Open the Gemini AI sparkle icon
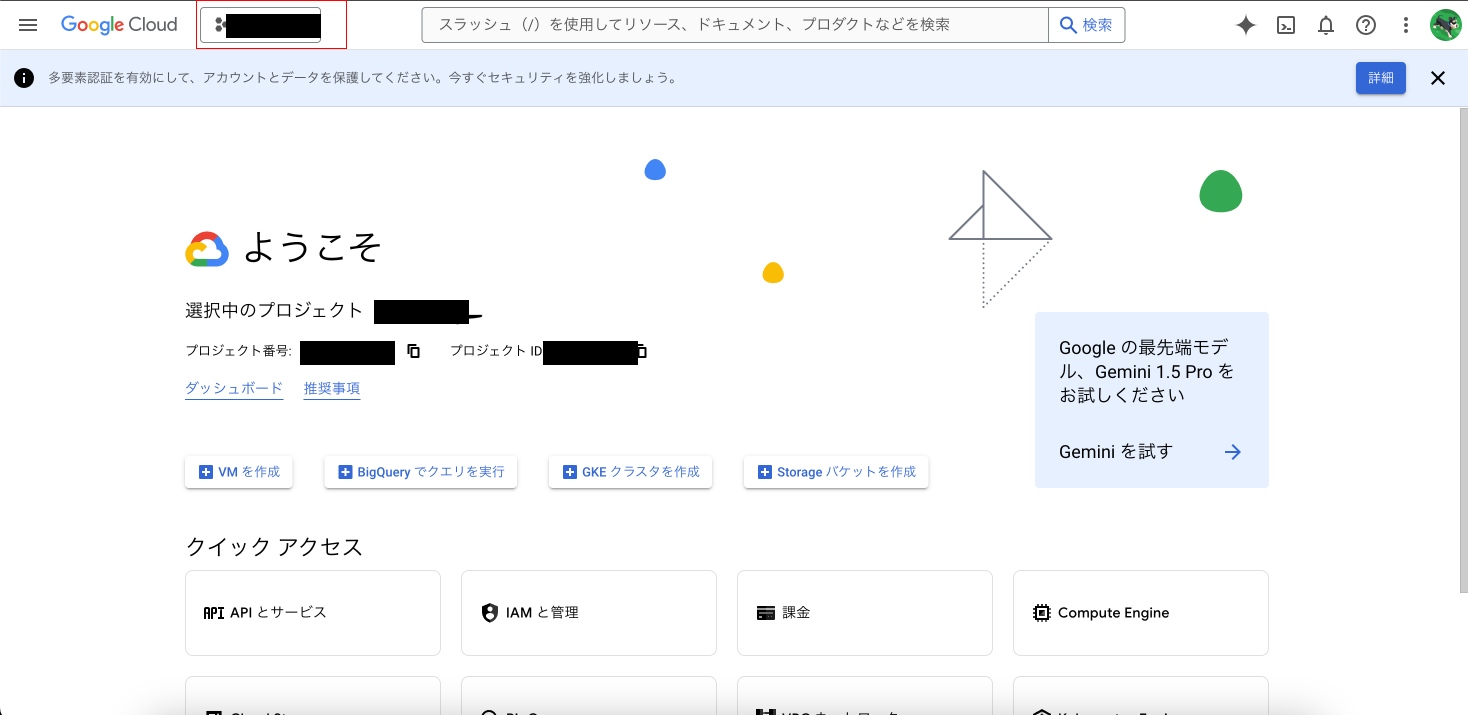Image resolution: width=1468 pixels, height=715 pixels. pos(1246,26)
